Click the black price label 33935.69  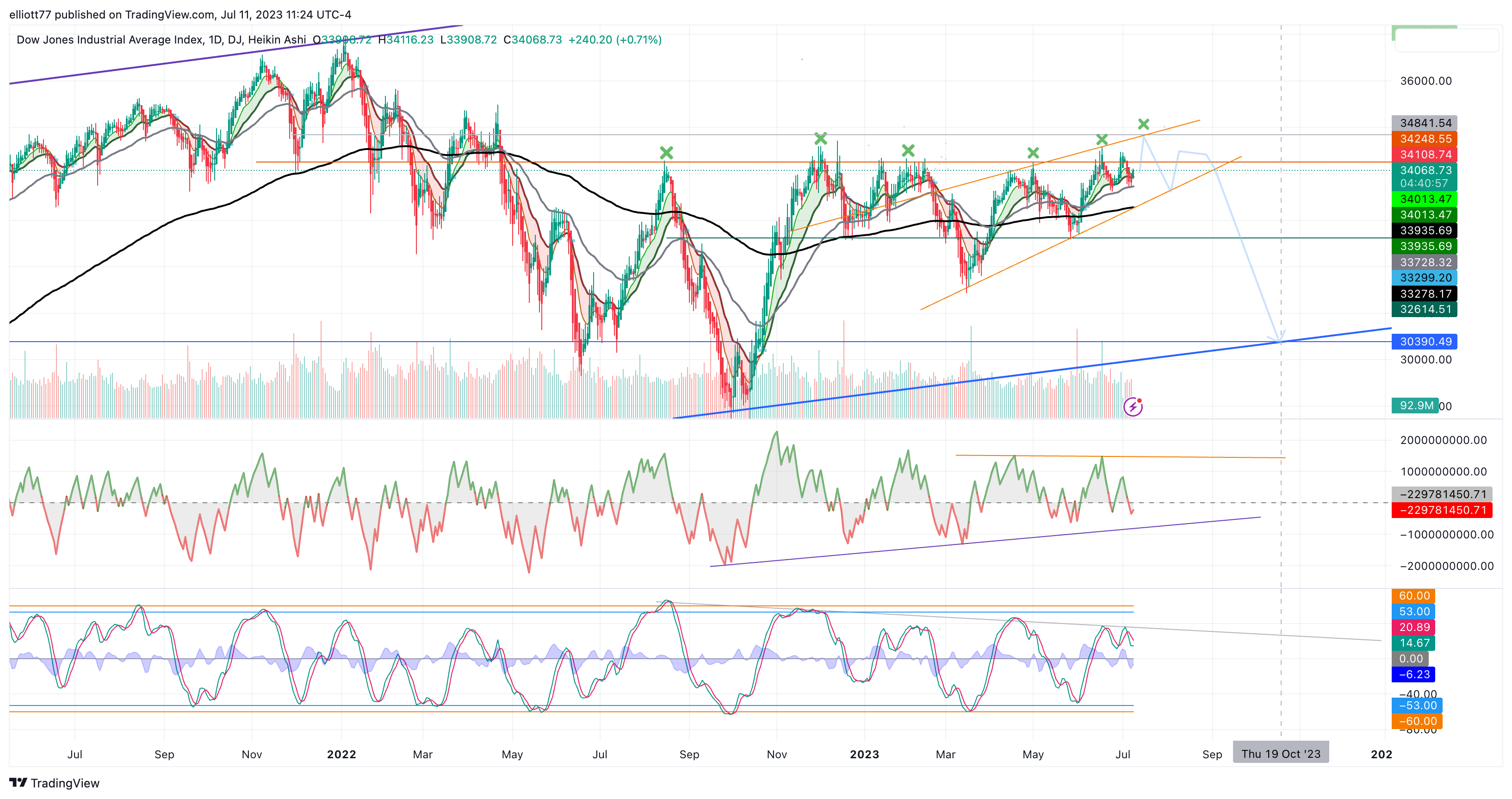[x=1425, y=230]
